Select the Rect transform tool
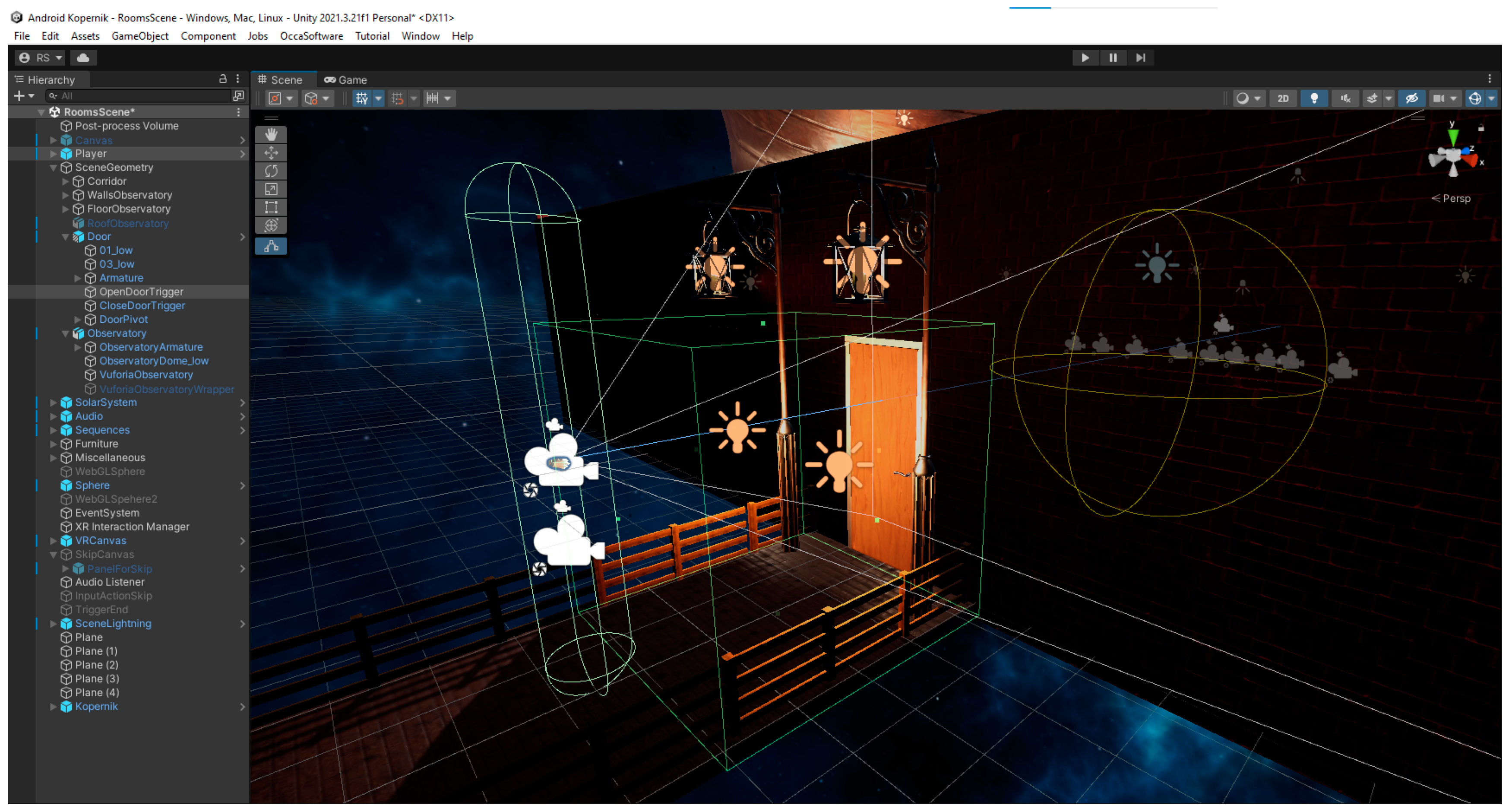Screen dimensions: 1512x812 pos(271,207)
